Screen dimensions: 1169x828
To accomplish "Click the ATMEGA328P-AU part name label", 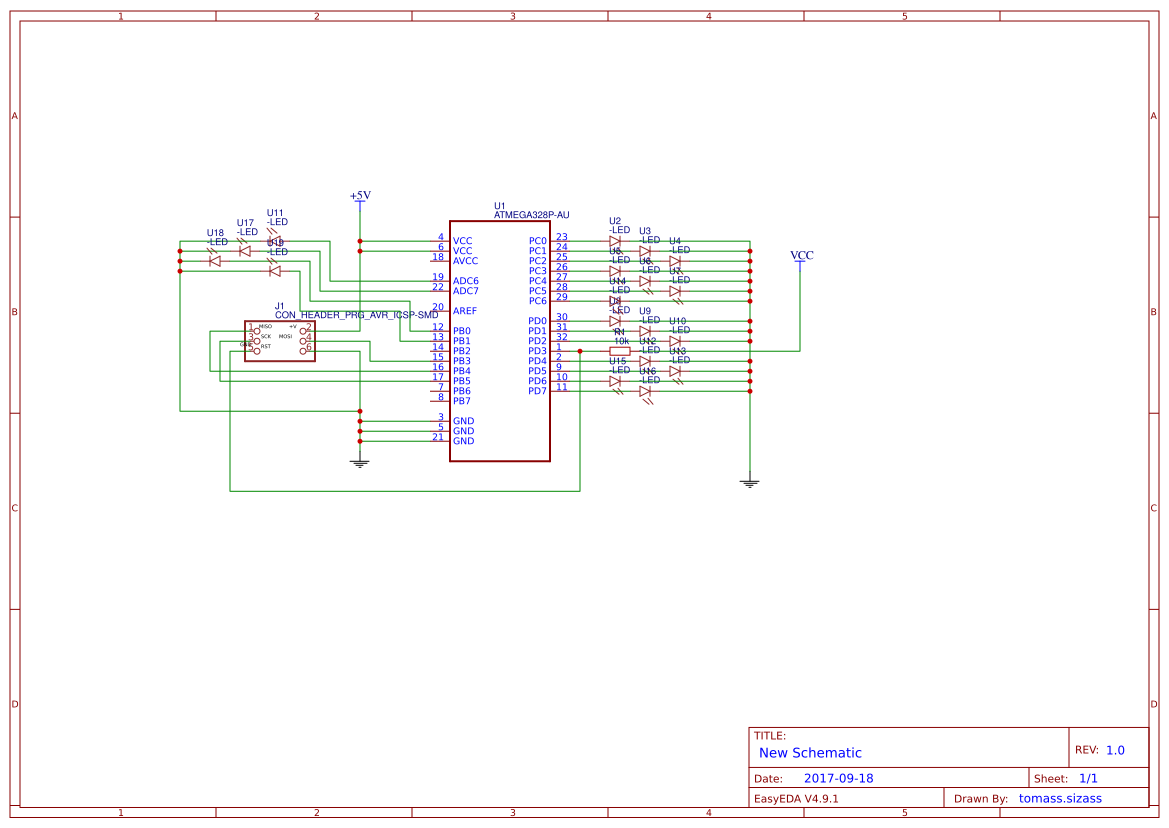I will coord(532,215).
